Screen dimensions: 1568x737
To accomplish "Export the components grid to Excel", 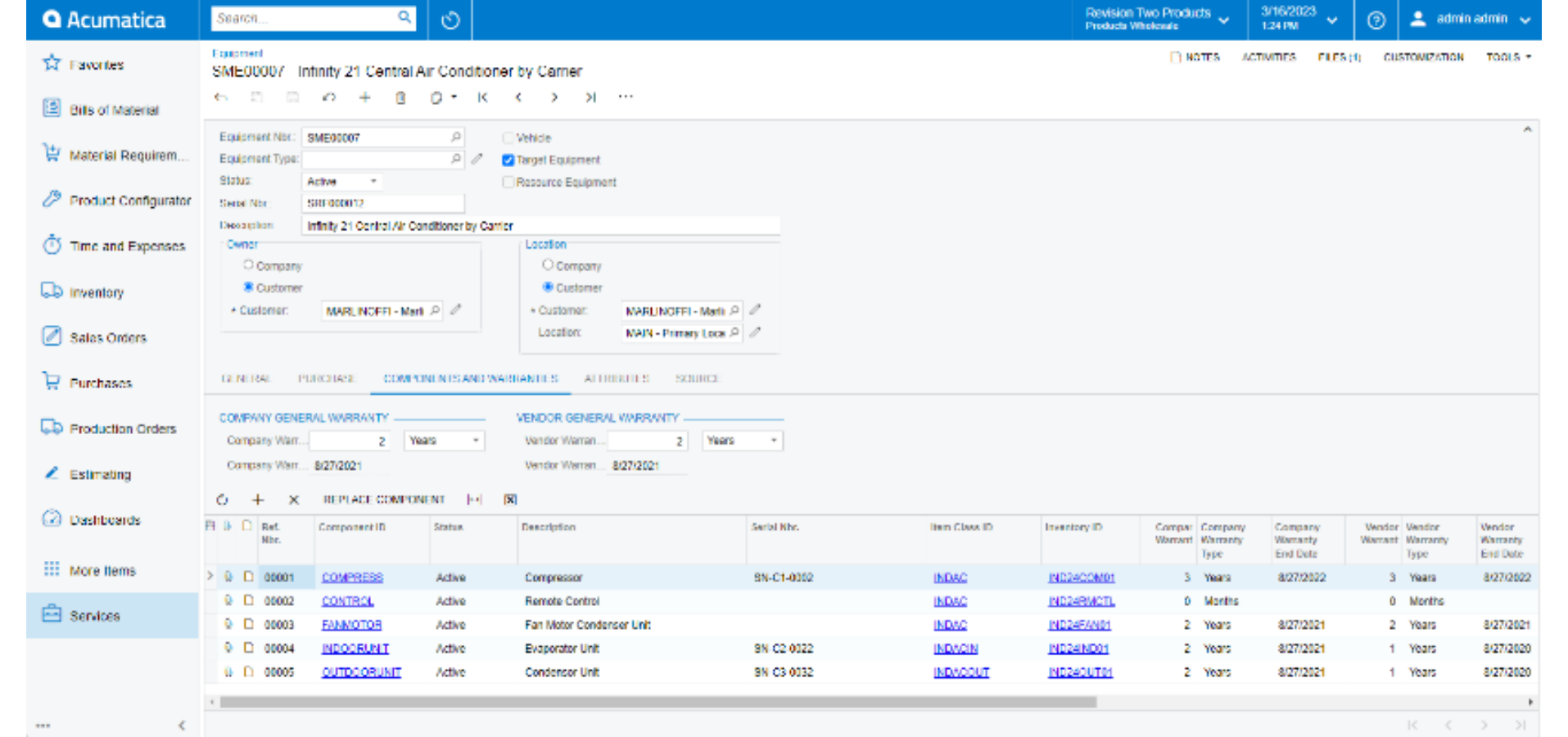I will (510, 500).
